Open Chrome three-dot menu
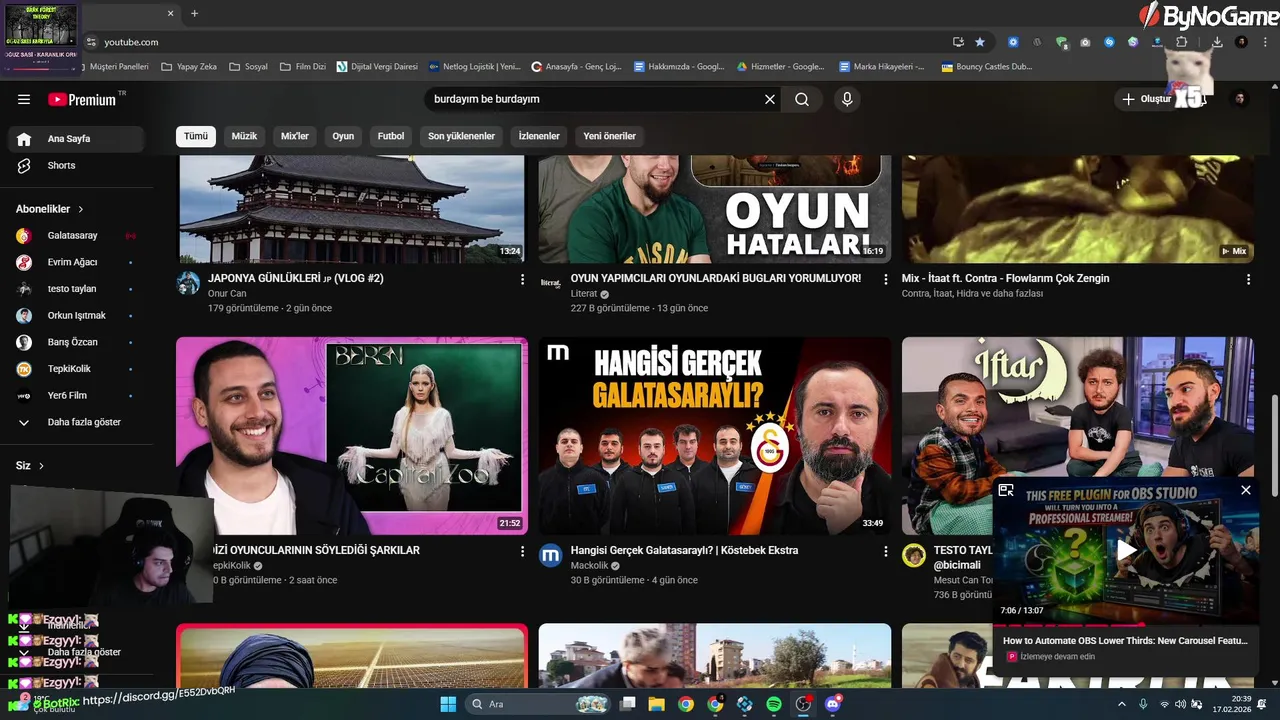Viewport: 1280px width, 720px height. [x=1264, y=42]
